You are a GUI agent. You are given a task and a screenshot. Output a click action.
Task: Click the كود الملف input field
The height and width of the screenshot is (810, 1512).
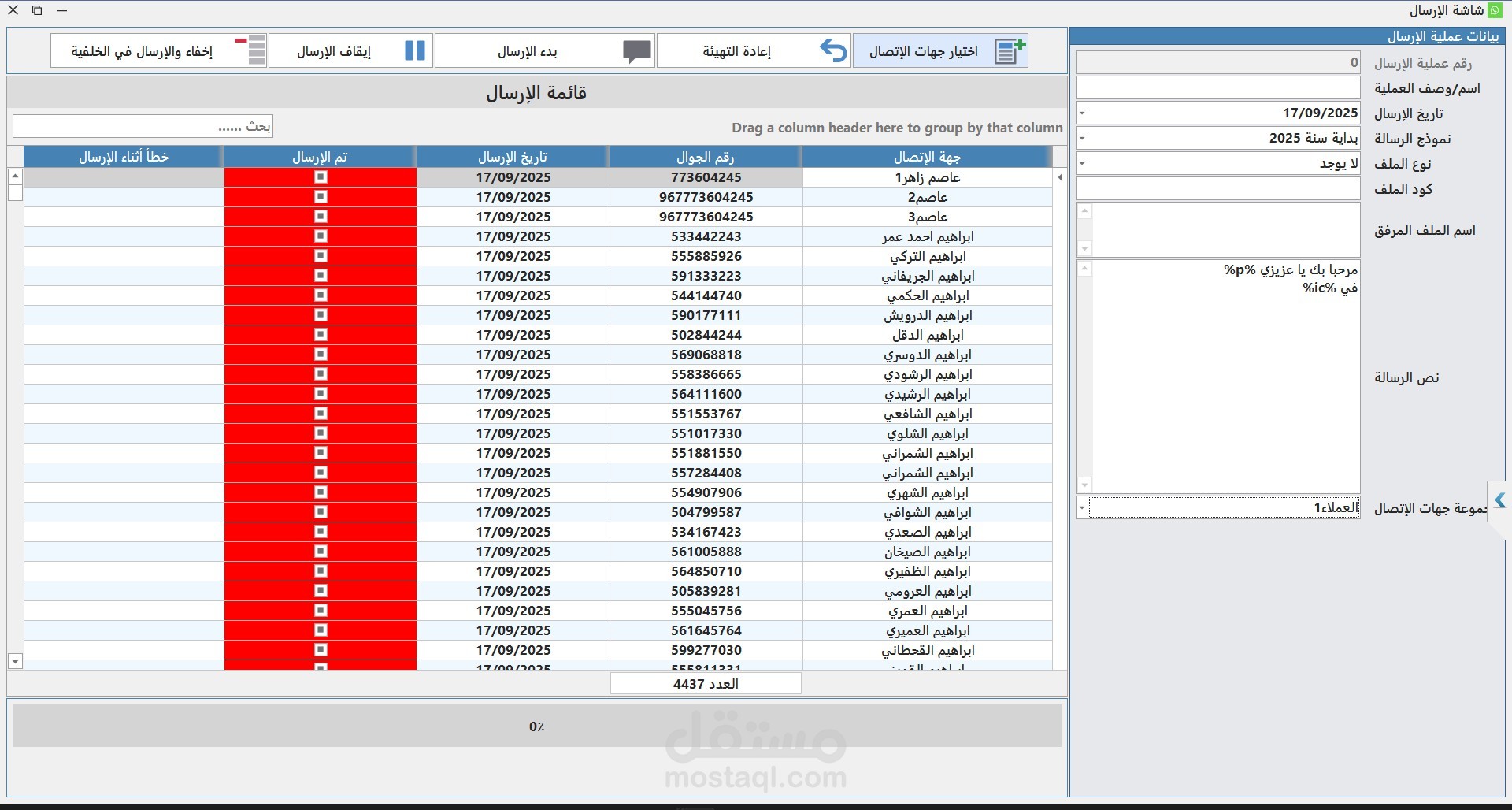click(x=1218, y=188)
